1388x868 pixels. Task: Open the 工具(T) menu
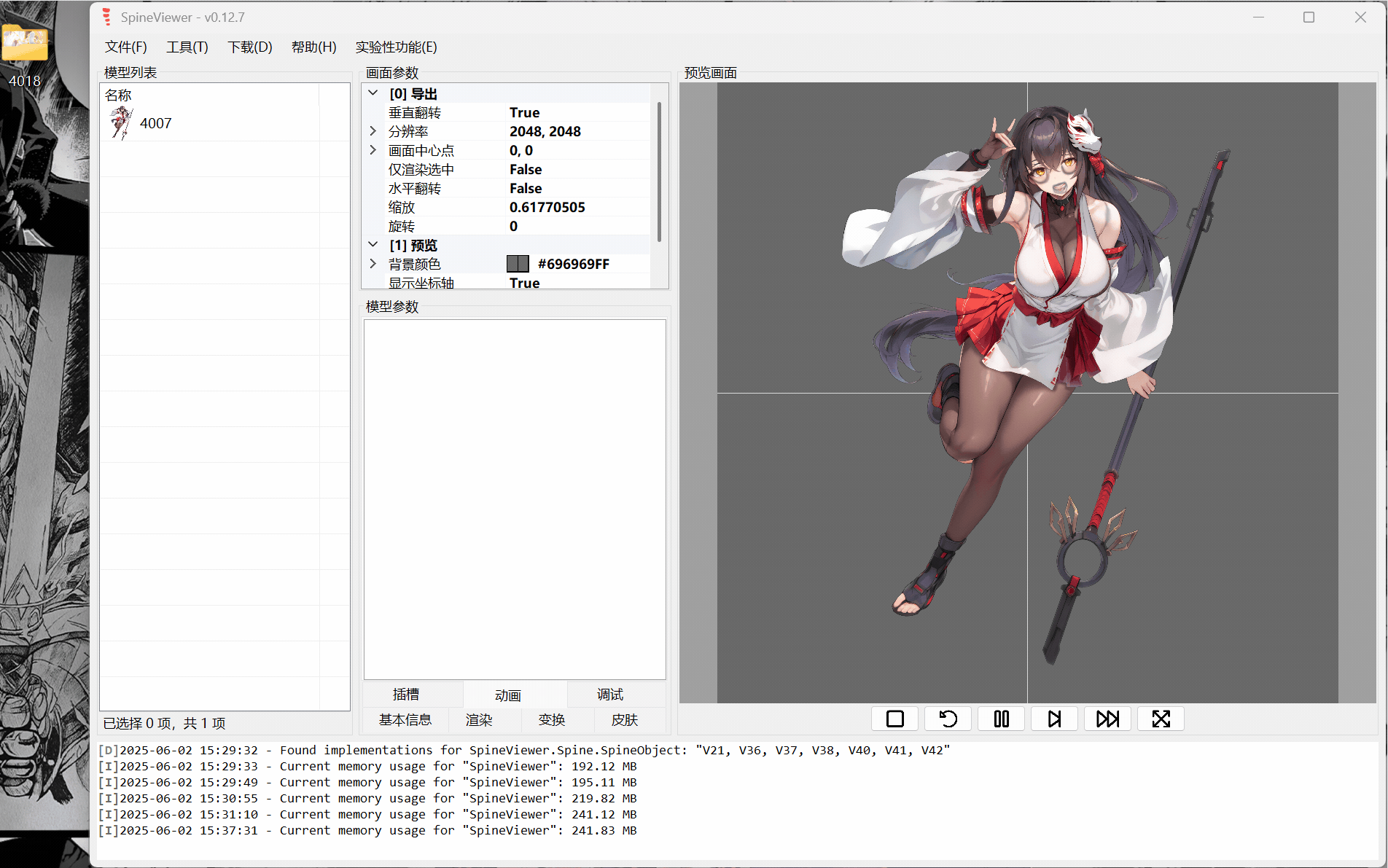coord(187,47)
